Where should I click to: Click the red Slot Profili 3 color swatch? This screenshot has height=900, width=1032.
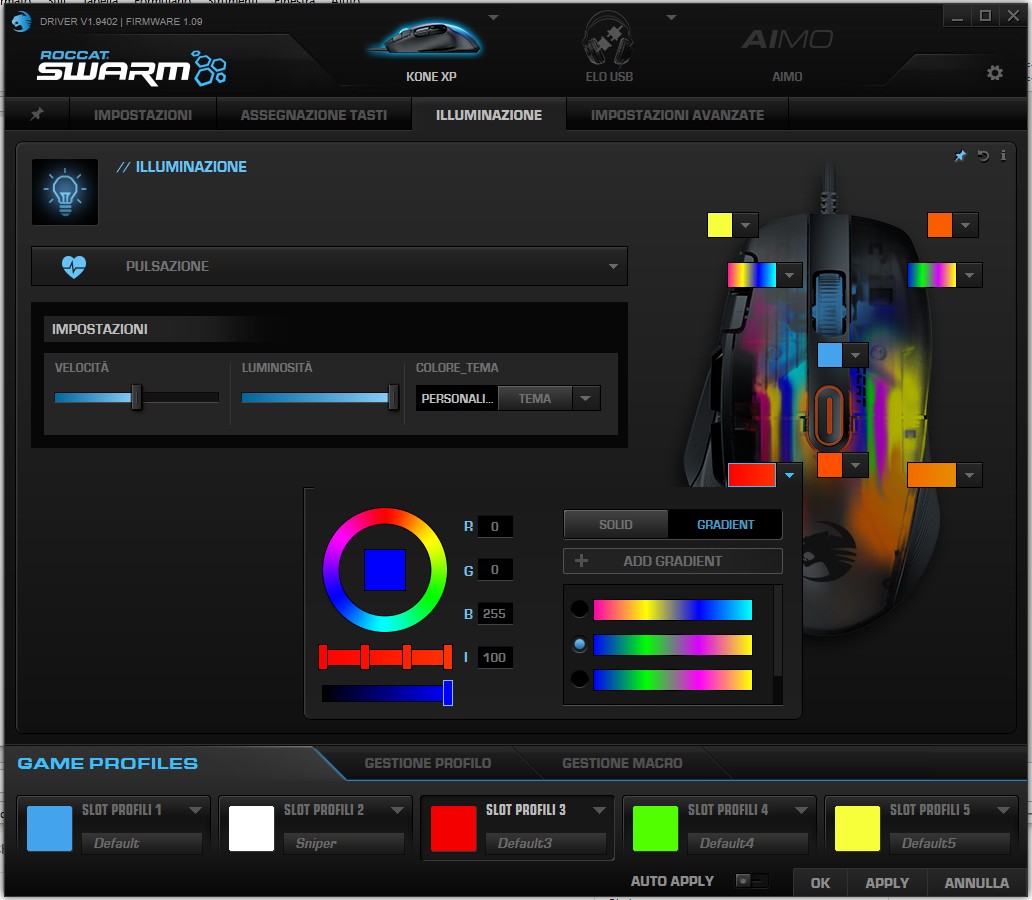[x=453, y=829]
